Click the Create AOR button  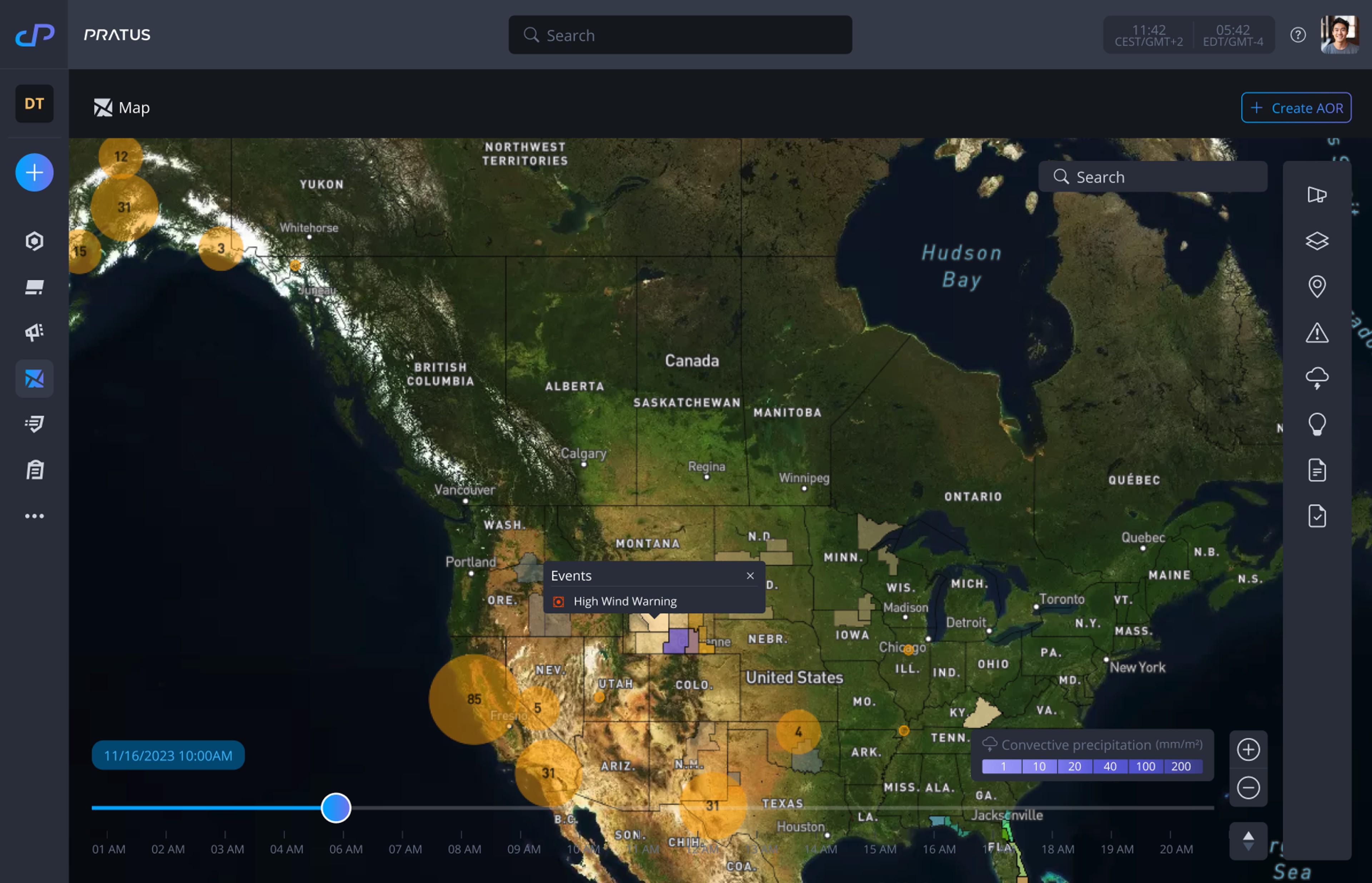[x=1296, y=108]
